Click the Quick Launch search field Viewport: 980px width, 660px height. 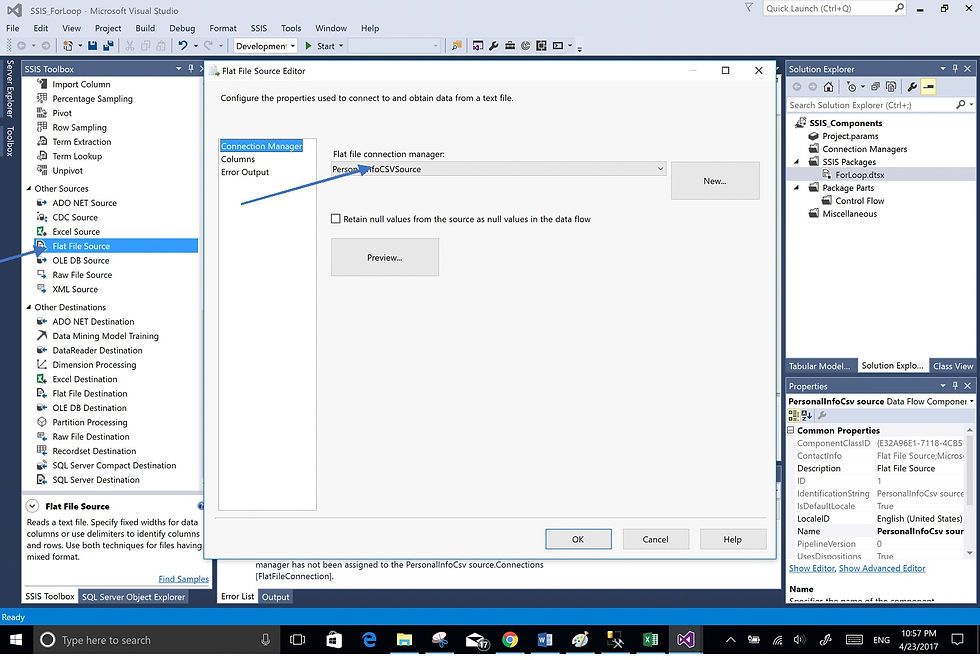[x=829, y=8]
